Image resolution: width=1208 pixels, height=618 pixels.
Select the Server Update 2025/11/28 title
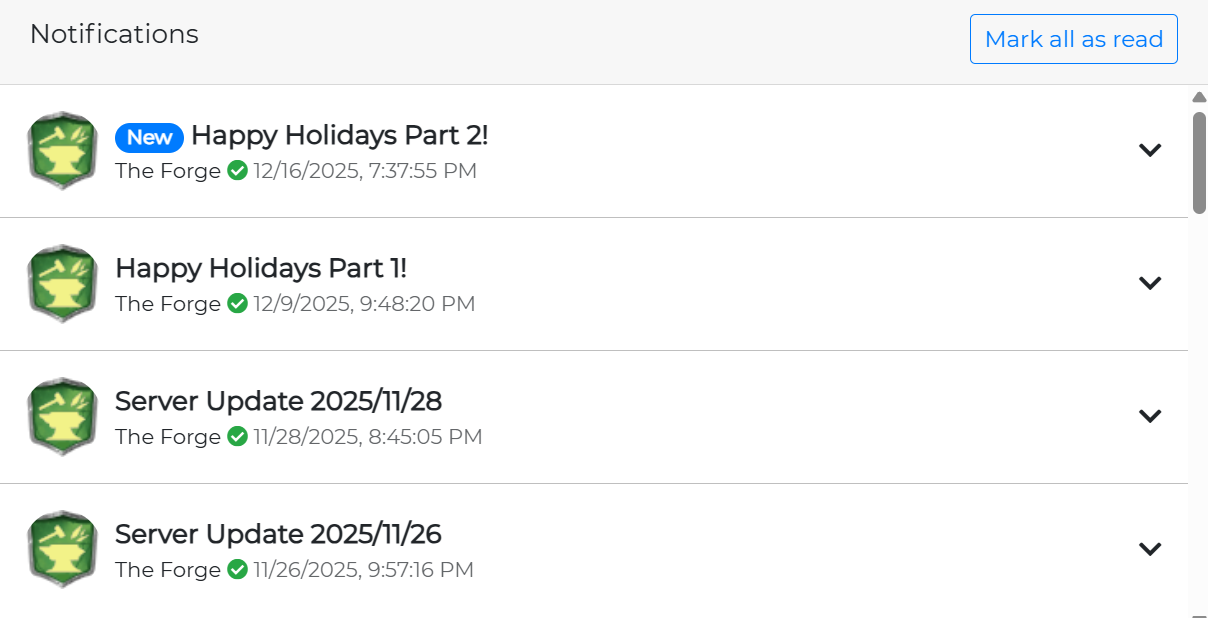[278, 401]
